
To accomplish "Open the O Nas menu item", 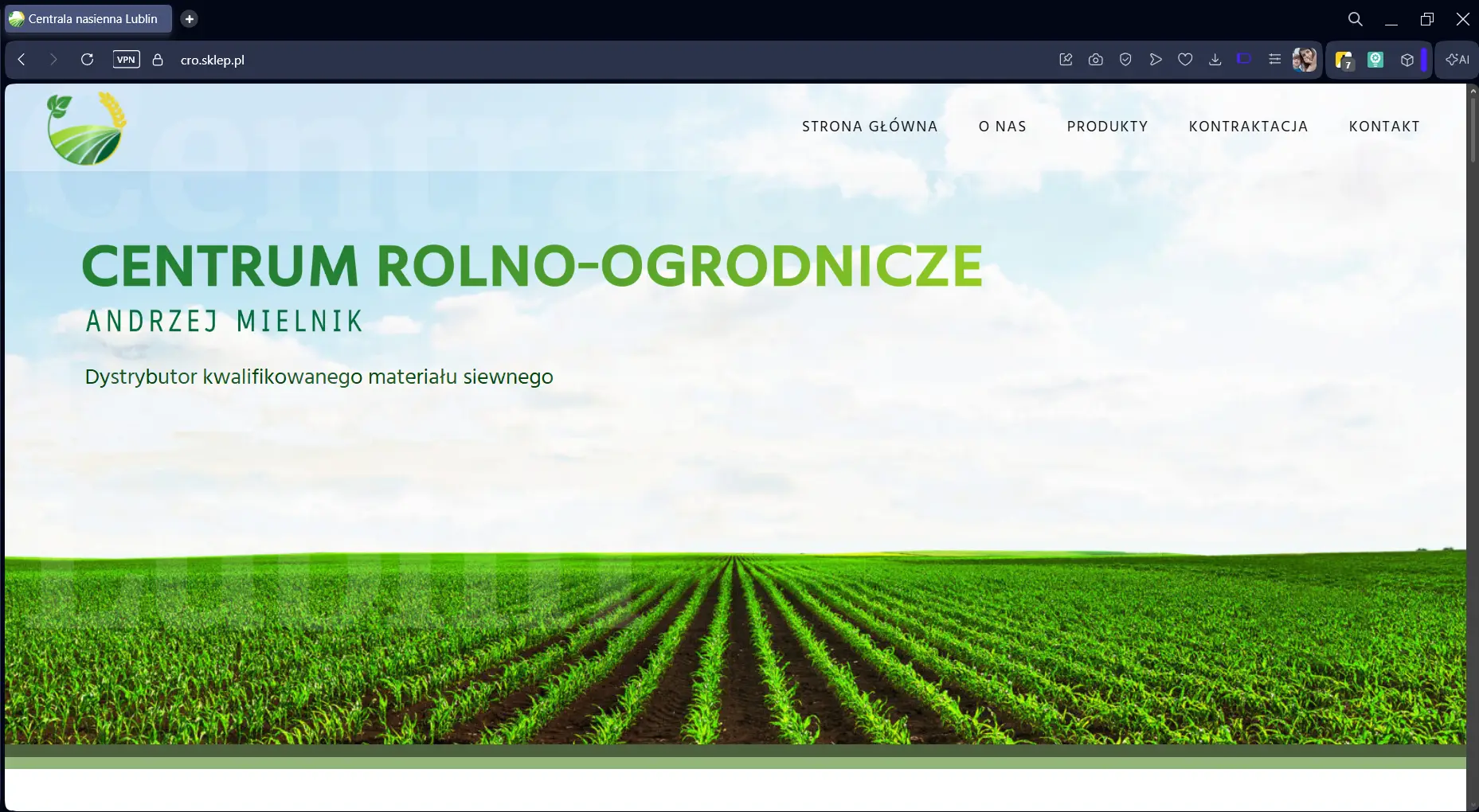I will [x=1003, y=127].
